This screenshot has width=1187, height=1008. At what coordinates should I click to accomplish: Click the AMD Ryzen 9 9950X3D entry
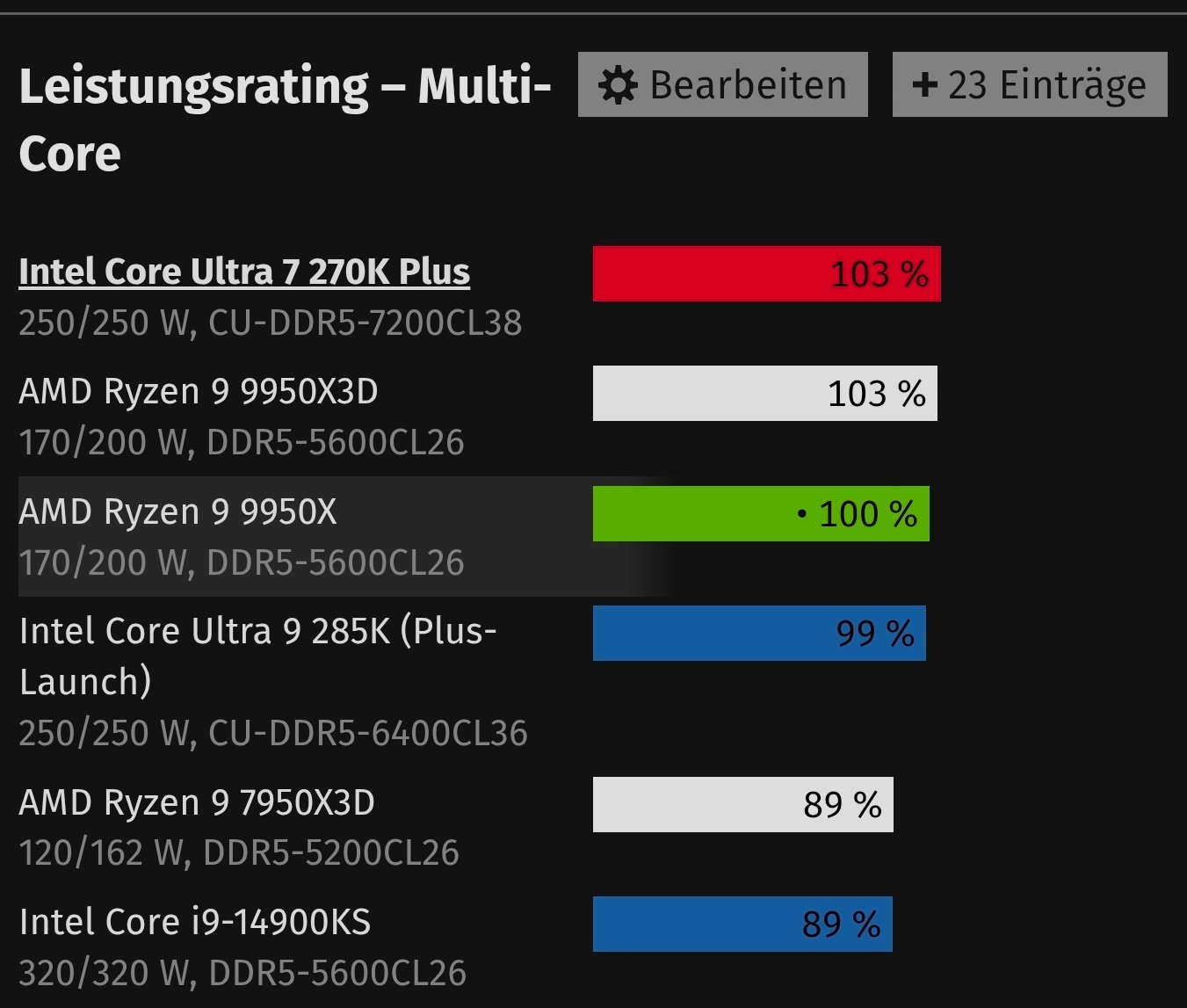point(199,391)
